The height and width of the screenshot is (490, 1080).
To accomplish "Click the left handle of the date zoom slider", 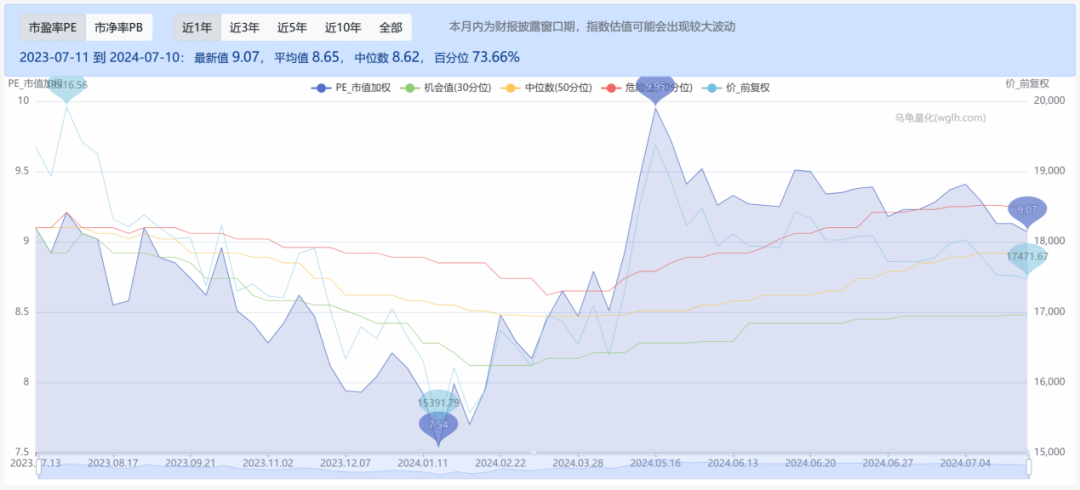I will coord(37,468).
